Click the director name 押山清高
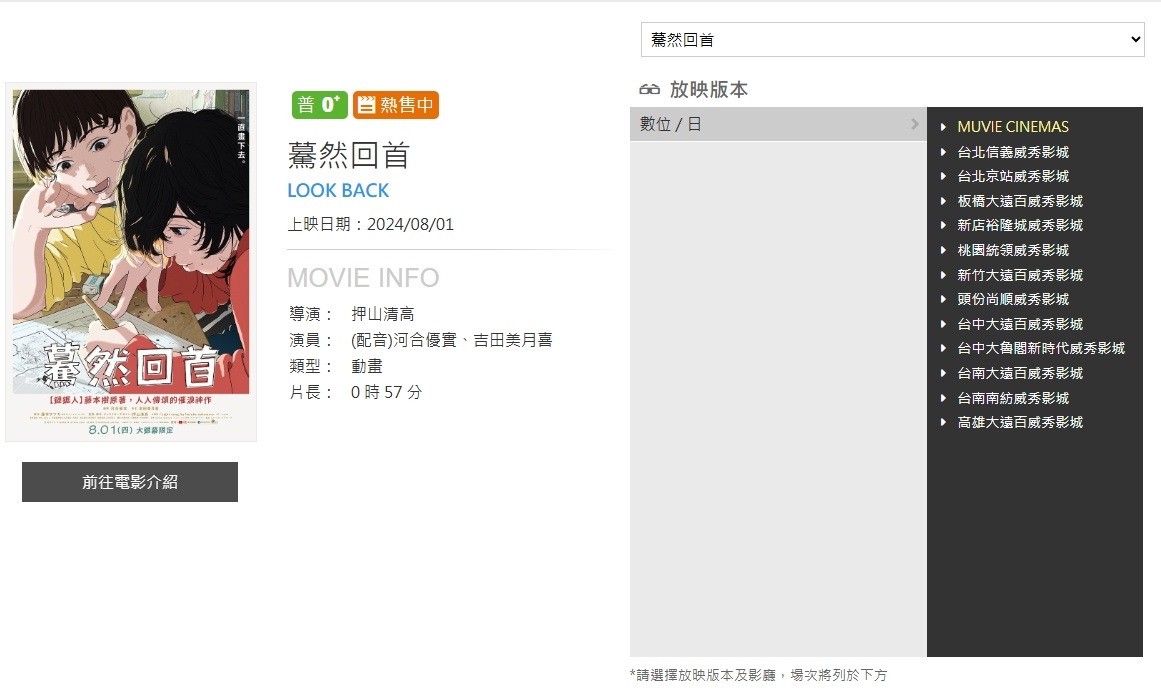The height and width of the screenshot is (700, 1161). pyautogui.click(x=383, y=314)
